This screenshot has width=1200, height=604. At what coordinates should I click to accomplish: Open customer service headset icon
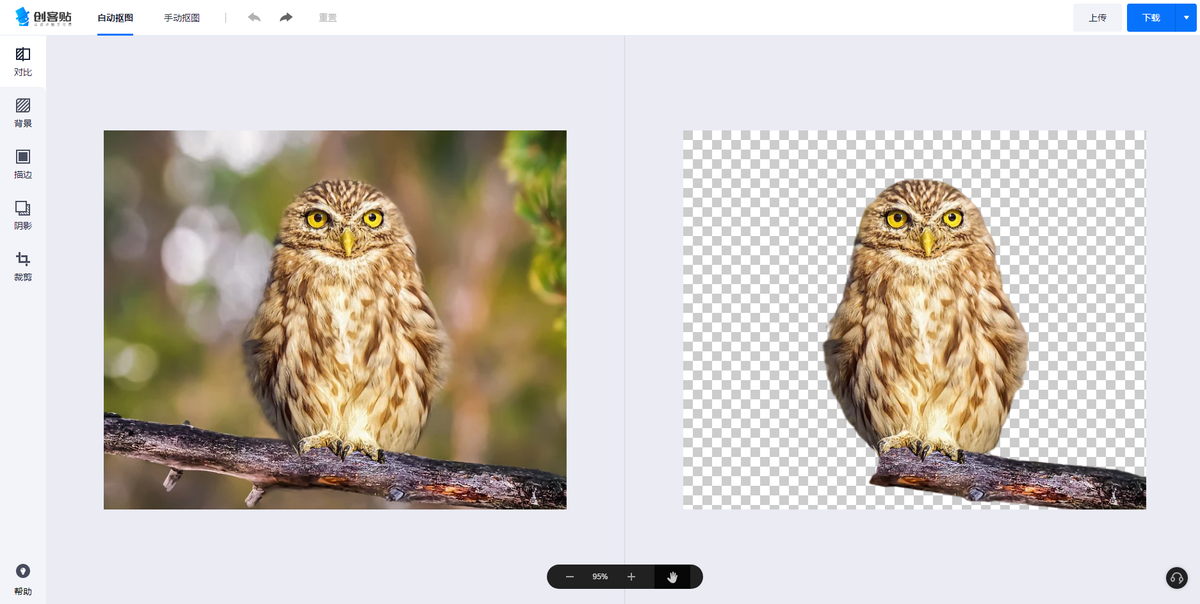(1177, 578)
